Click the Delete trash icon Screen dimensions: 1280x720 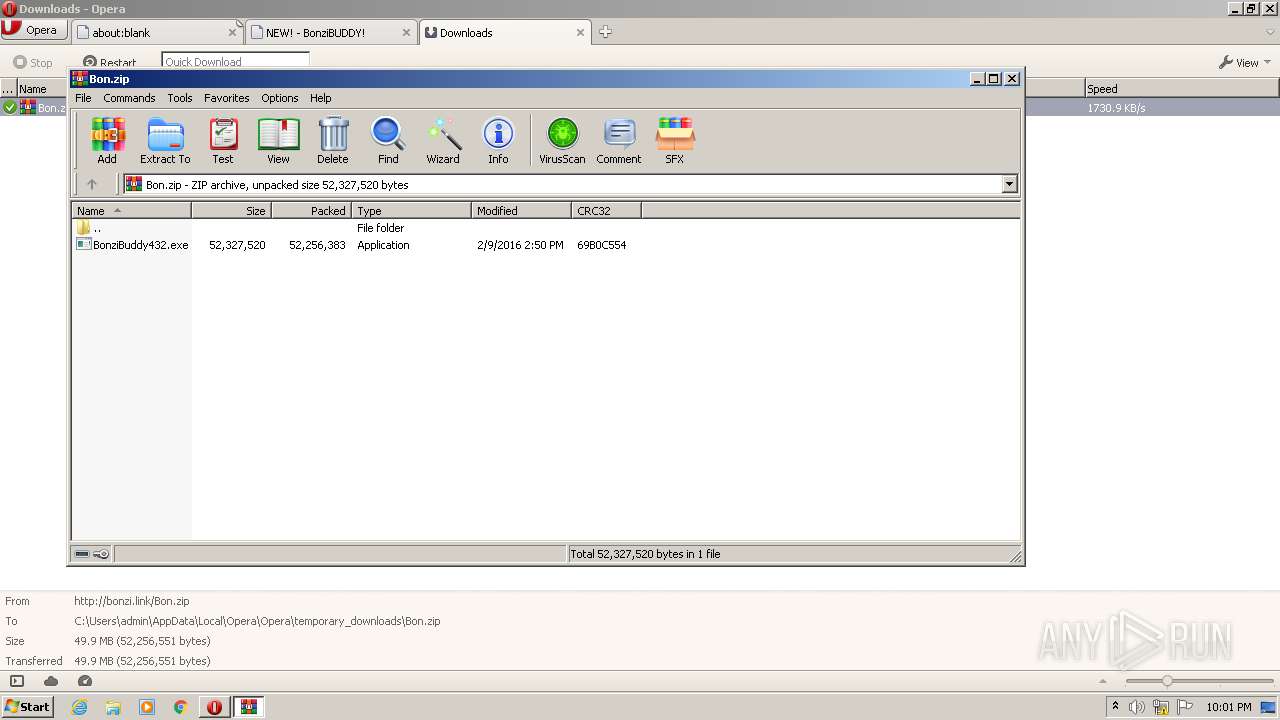tap(333, 141)
